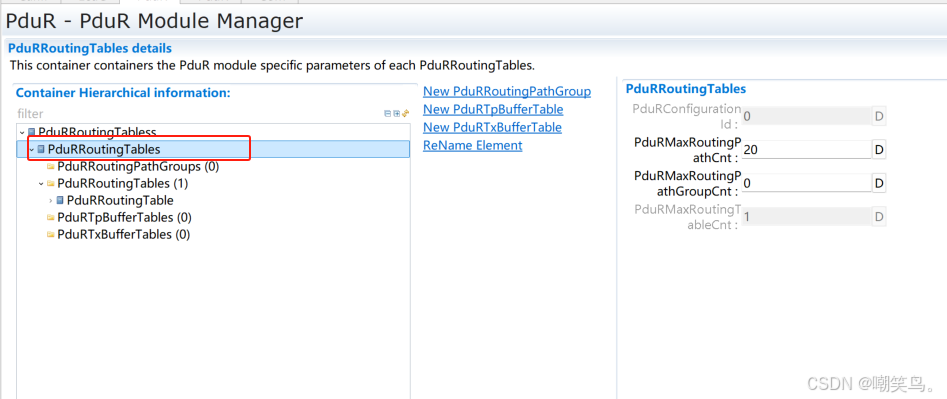Click the expand all icon above the tree
This screenshot has width=947, height=399.
397,113
